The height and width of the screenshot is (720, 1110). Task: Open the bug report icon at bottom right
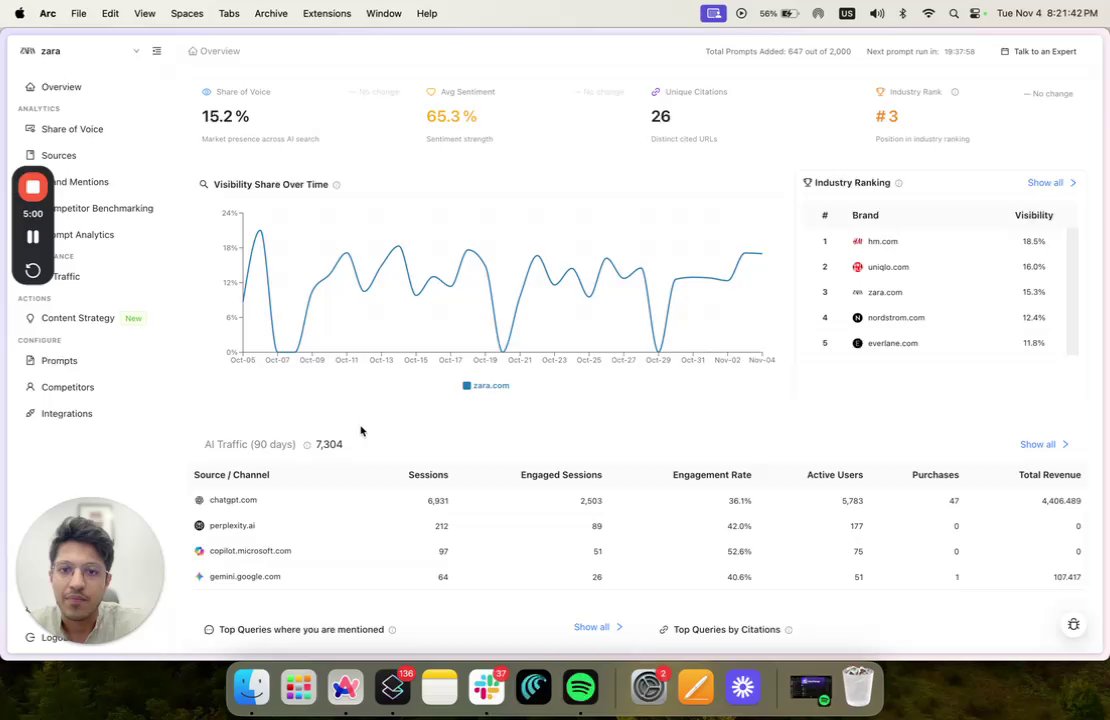point(1073,624)
